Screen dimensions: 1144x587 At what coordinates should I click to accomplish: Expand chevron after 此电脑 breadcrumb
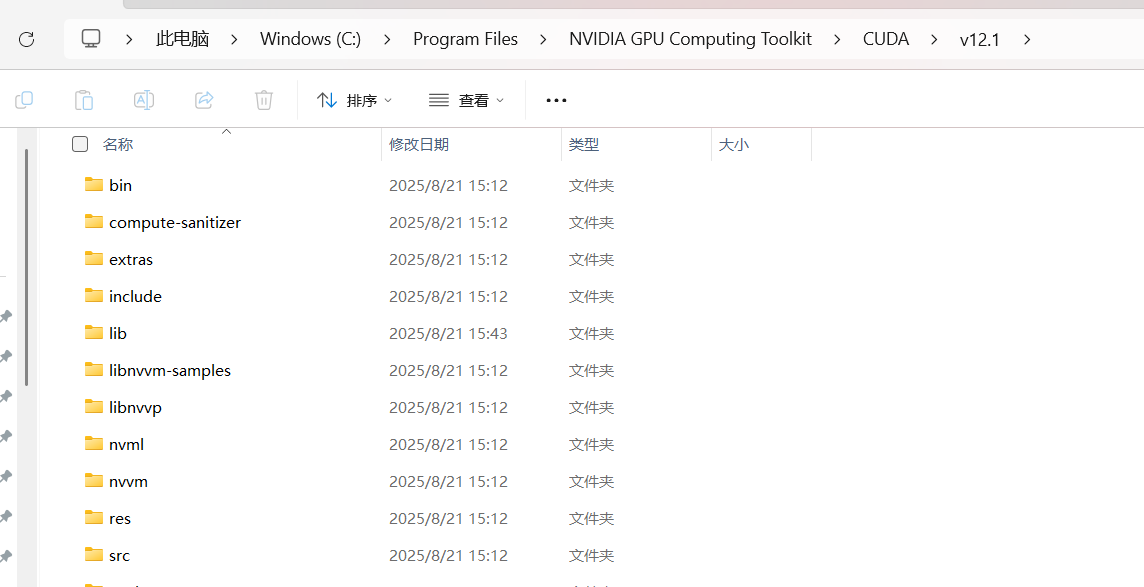234,39
